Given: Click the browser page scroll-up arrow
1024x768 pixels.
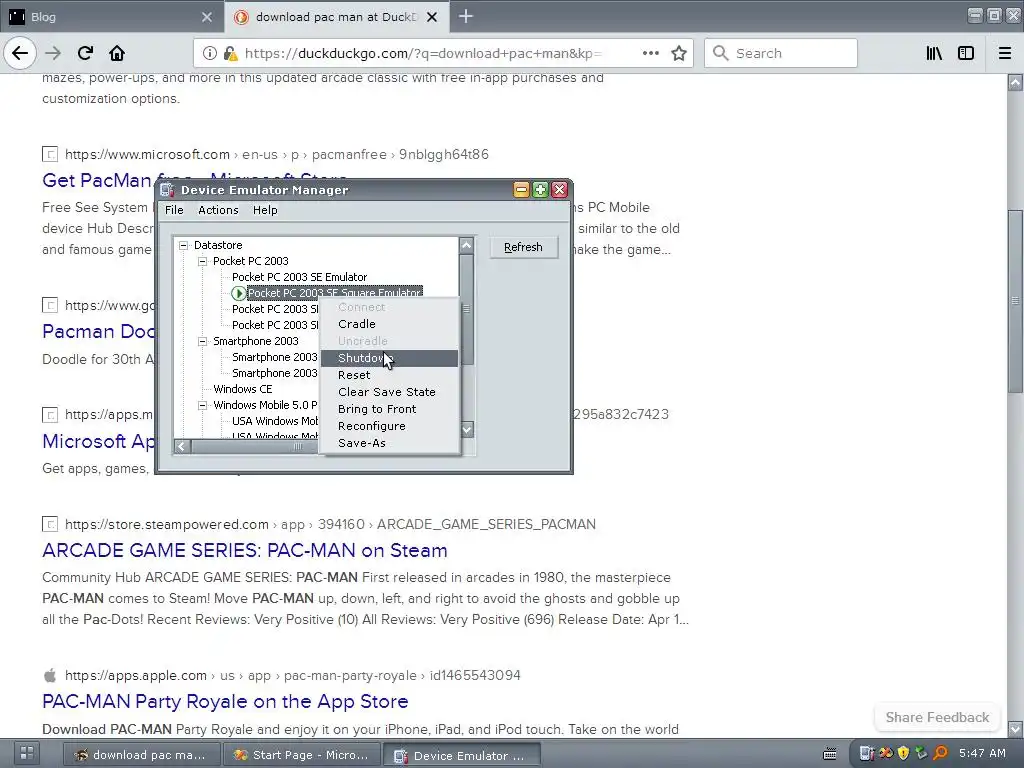Looking at the screenshot, I should tap(1016, 82).
